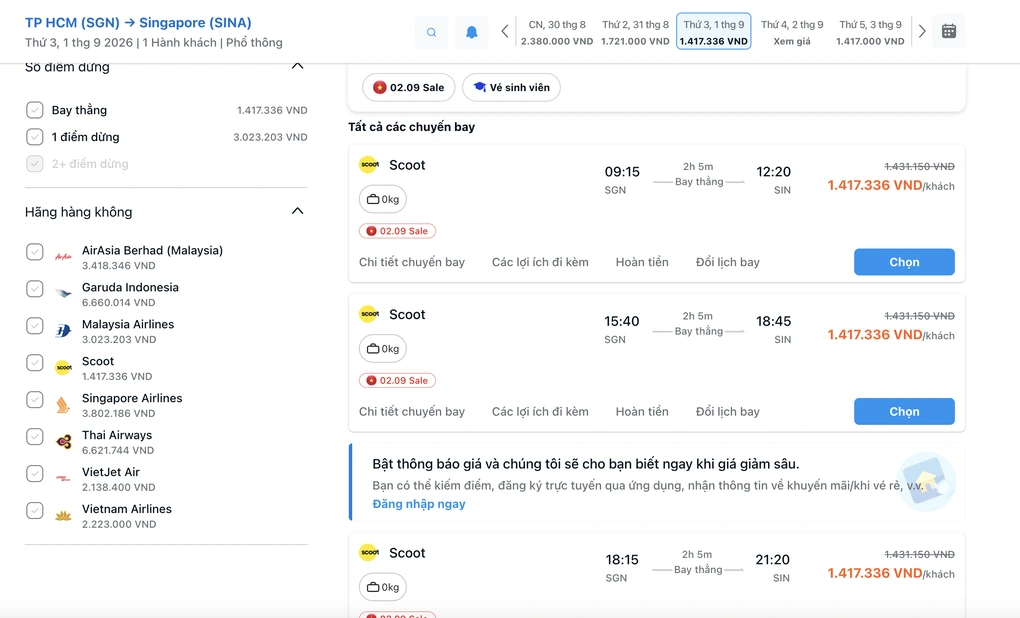The image size is (1020, 618).
Task: Collapse the Hãng hàng không section
Action: pos(297,211)
